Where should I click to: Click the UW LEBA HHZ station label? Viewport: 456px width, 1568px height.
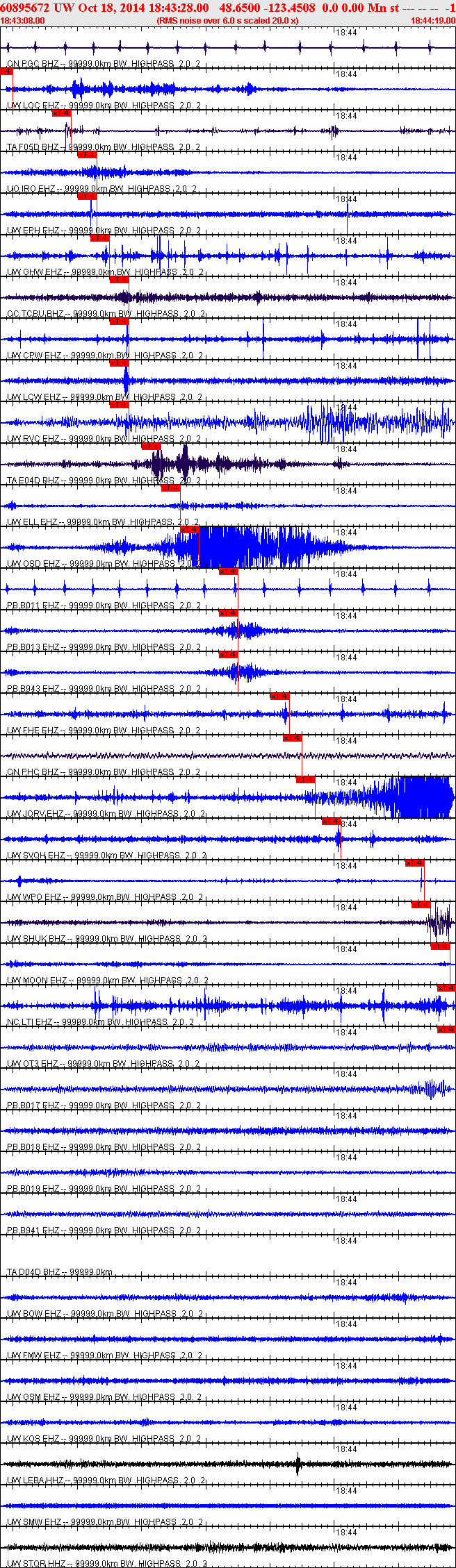(x=36, y=1481)
